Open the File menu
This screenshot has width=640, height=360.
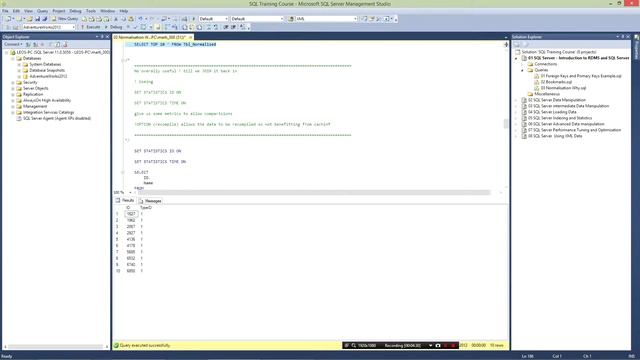5,11
